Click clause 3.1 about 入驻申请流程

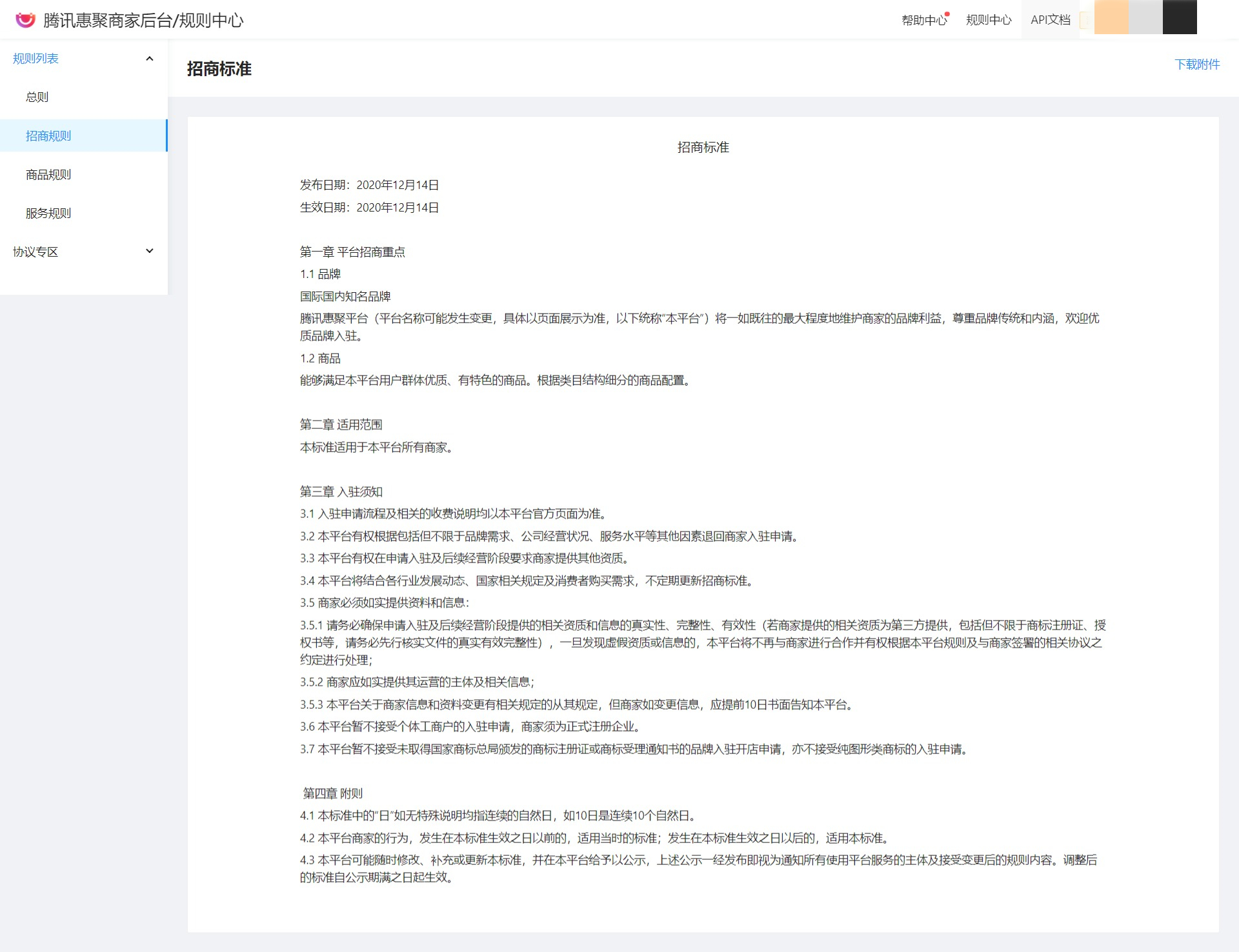point(454,514)
